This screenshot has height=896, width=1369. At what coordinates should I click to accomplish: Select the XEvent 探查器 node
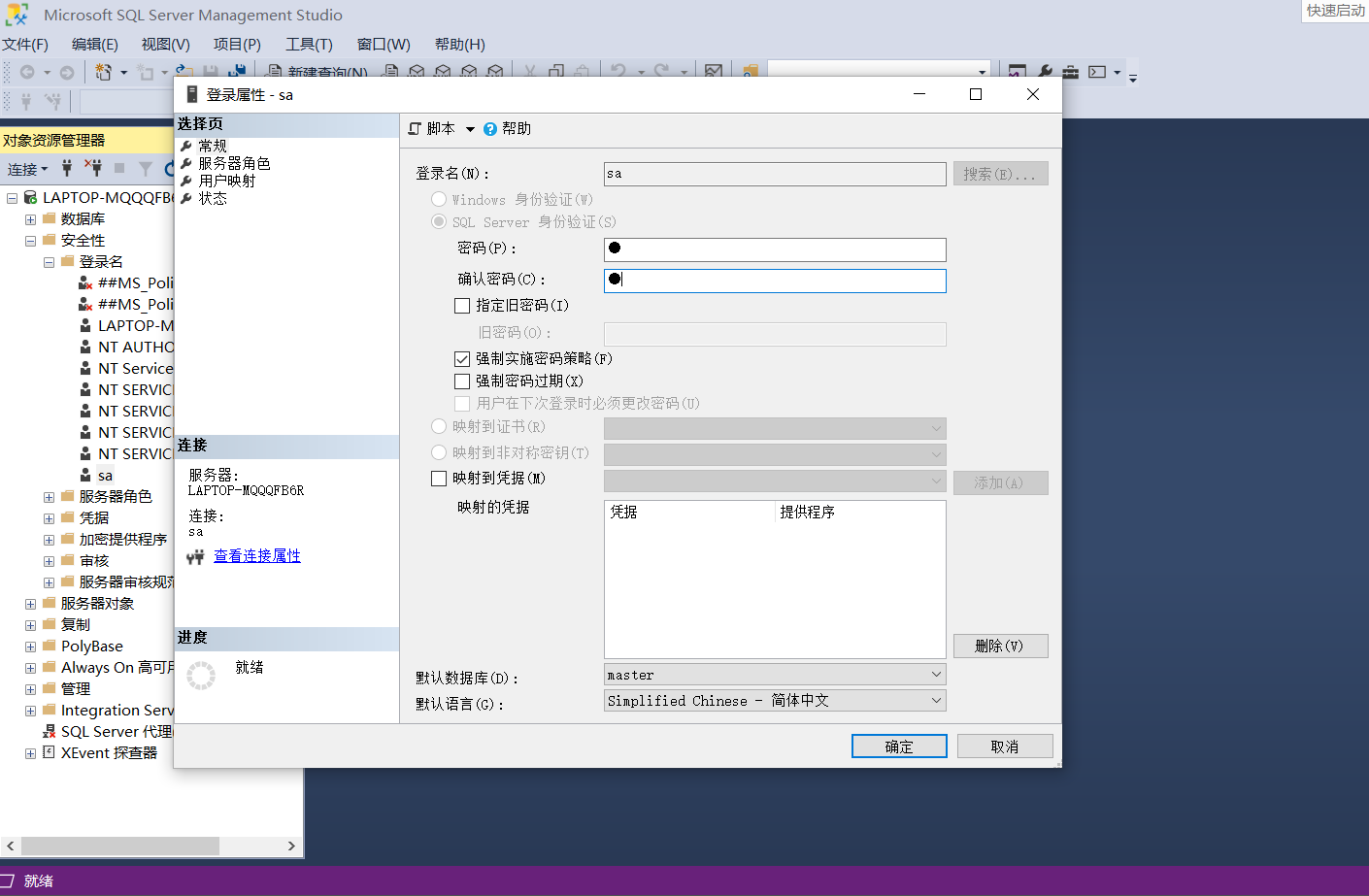tap(109, 753)
